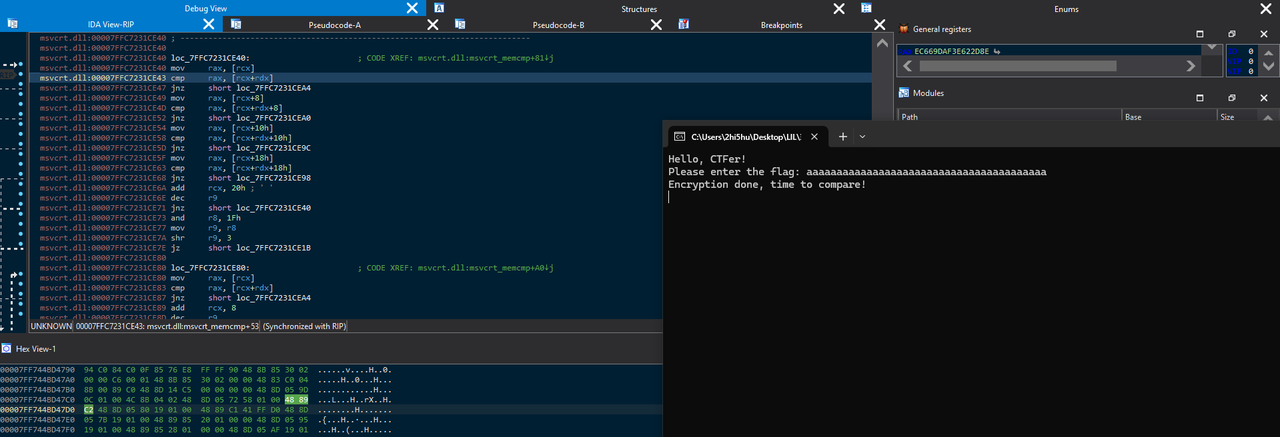Click the Synchronized with RIP status text

coord(304,326)
